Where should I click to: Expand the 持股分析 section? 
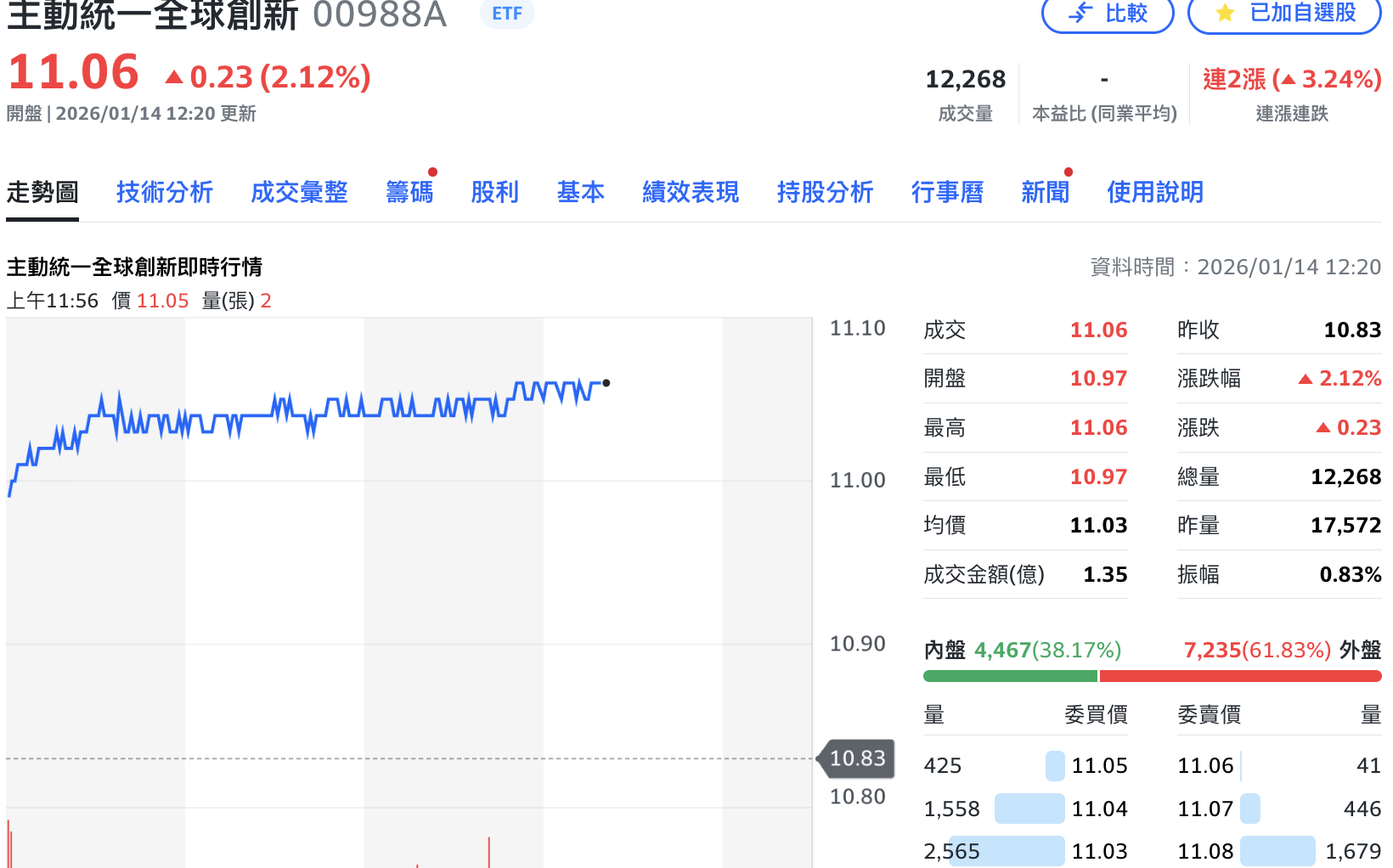pyautogui.click(x=824, y=192)
